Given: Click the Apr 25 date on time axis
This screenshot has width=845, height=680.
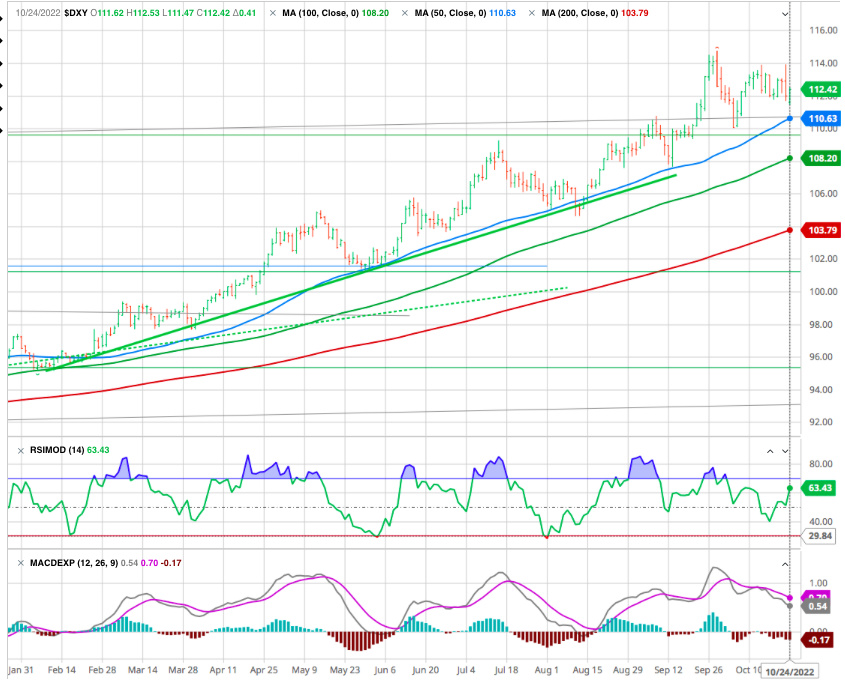Looking at the screenshot, I should (264, 670).
